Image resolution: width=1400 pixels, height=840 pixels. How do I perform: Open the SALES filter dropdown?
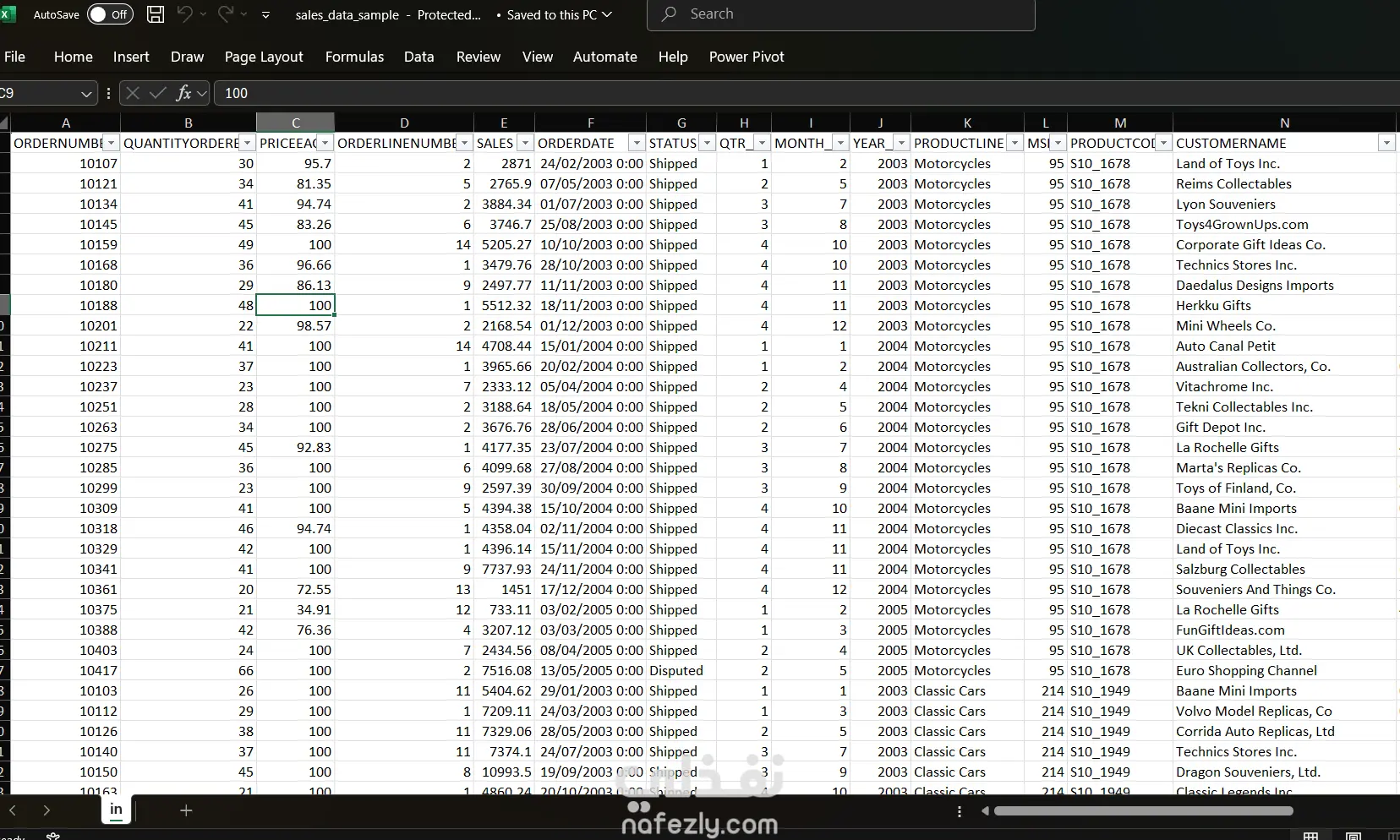525,144
